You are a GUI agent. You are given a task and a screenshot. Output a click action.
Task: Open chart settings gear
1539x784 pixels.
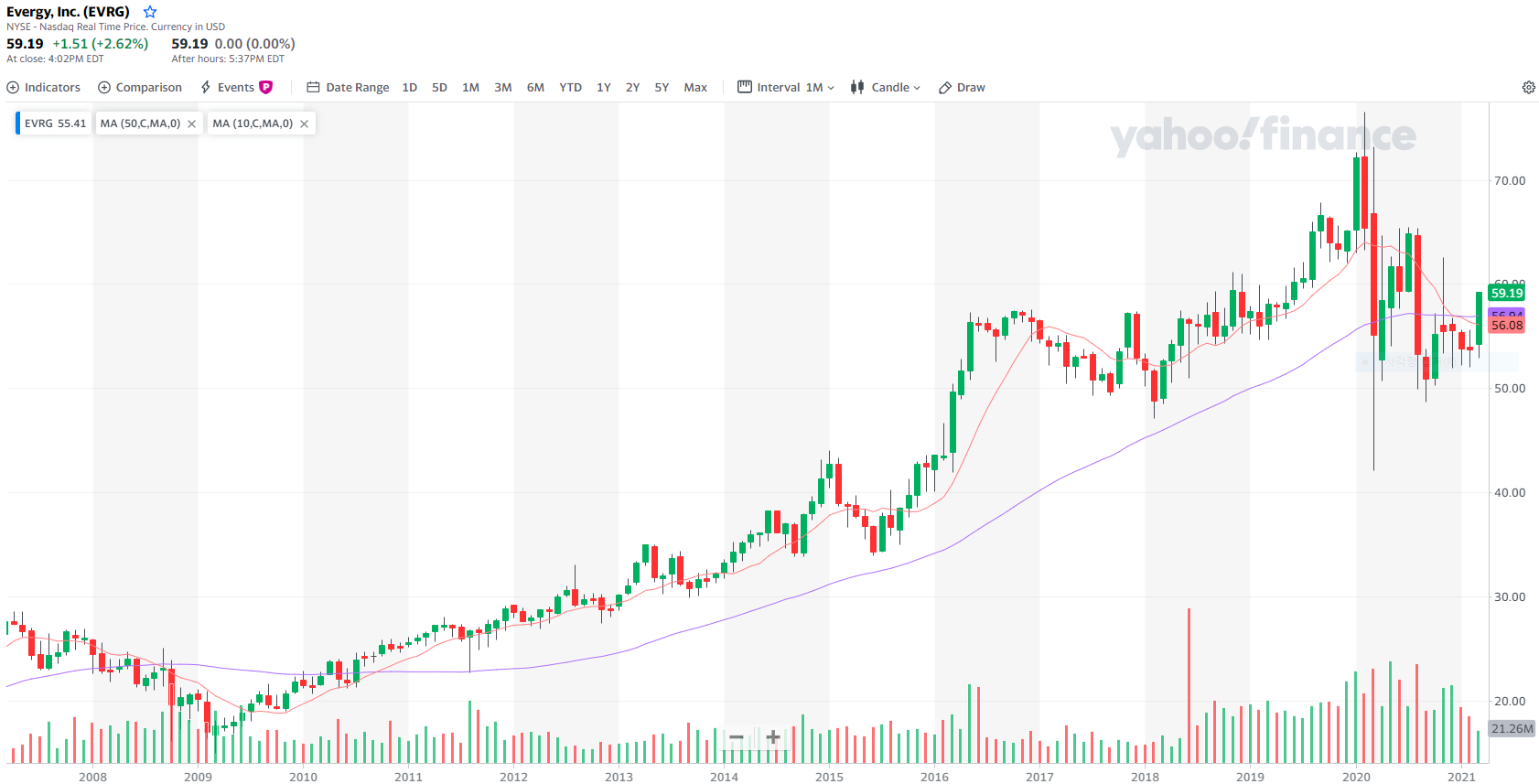point(1528,88)
